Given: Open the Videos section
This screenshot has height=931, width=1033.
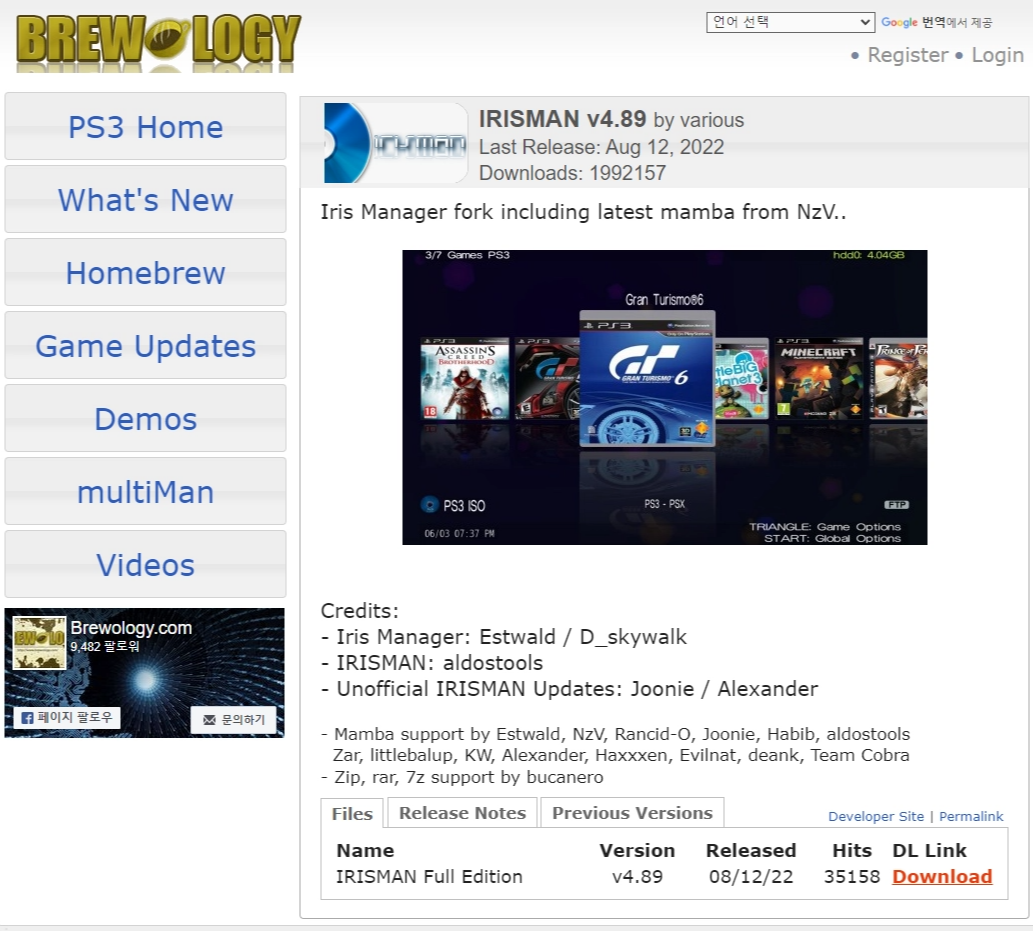Looking at the screenshot, I should point(146,565).
